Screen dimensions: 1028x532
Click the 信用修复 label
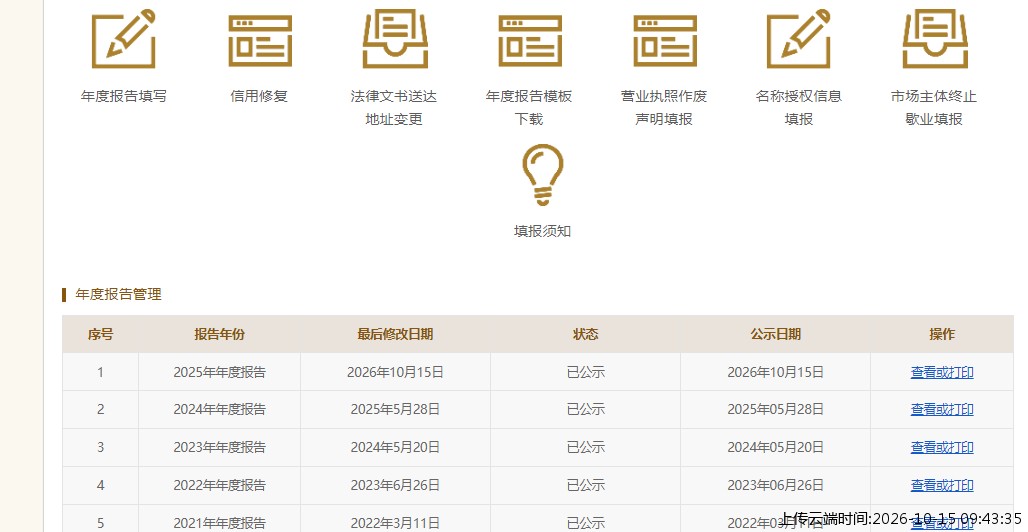[259, 96]
